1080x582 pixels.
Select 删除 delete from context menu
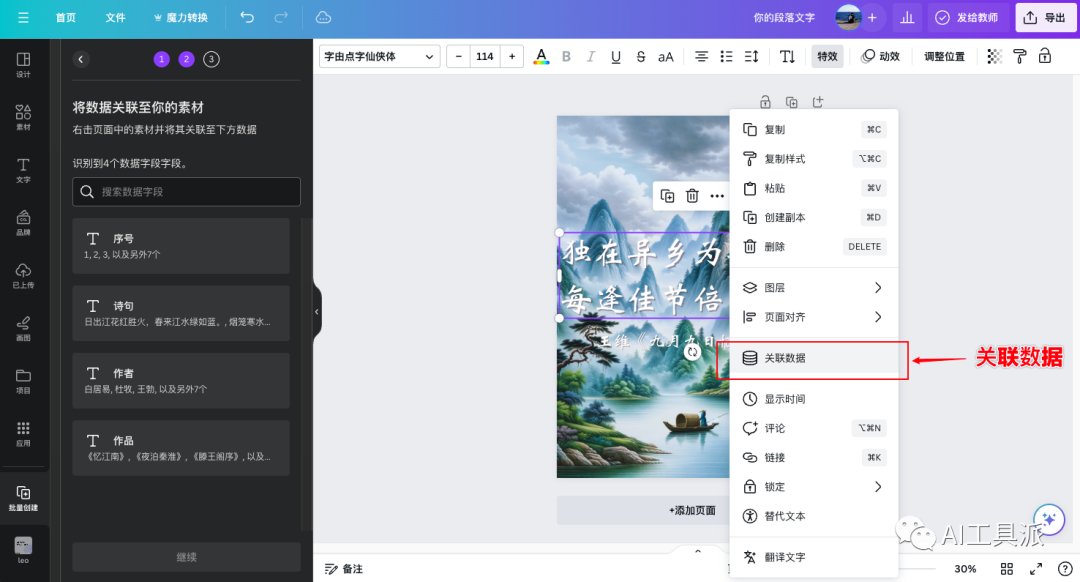click(813, 247)
